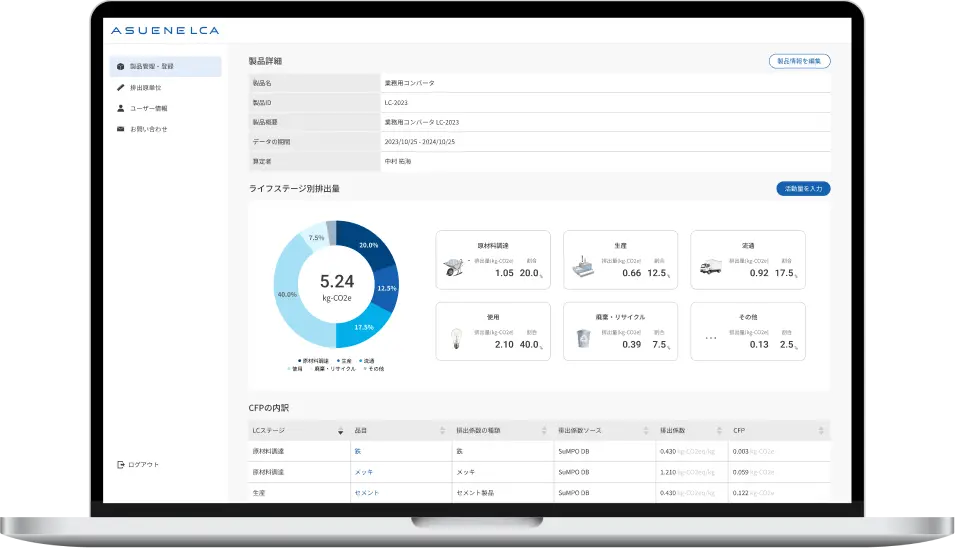Click the truck icon in 流通 card
The image size is (955, 548).
point(710,267)
